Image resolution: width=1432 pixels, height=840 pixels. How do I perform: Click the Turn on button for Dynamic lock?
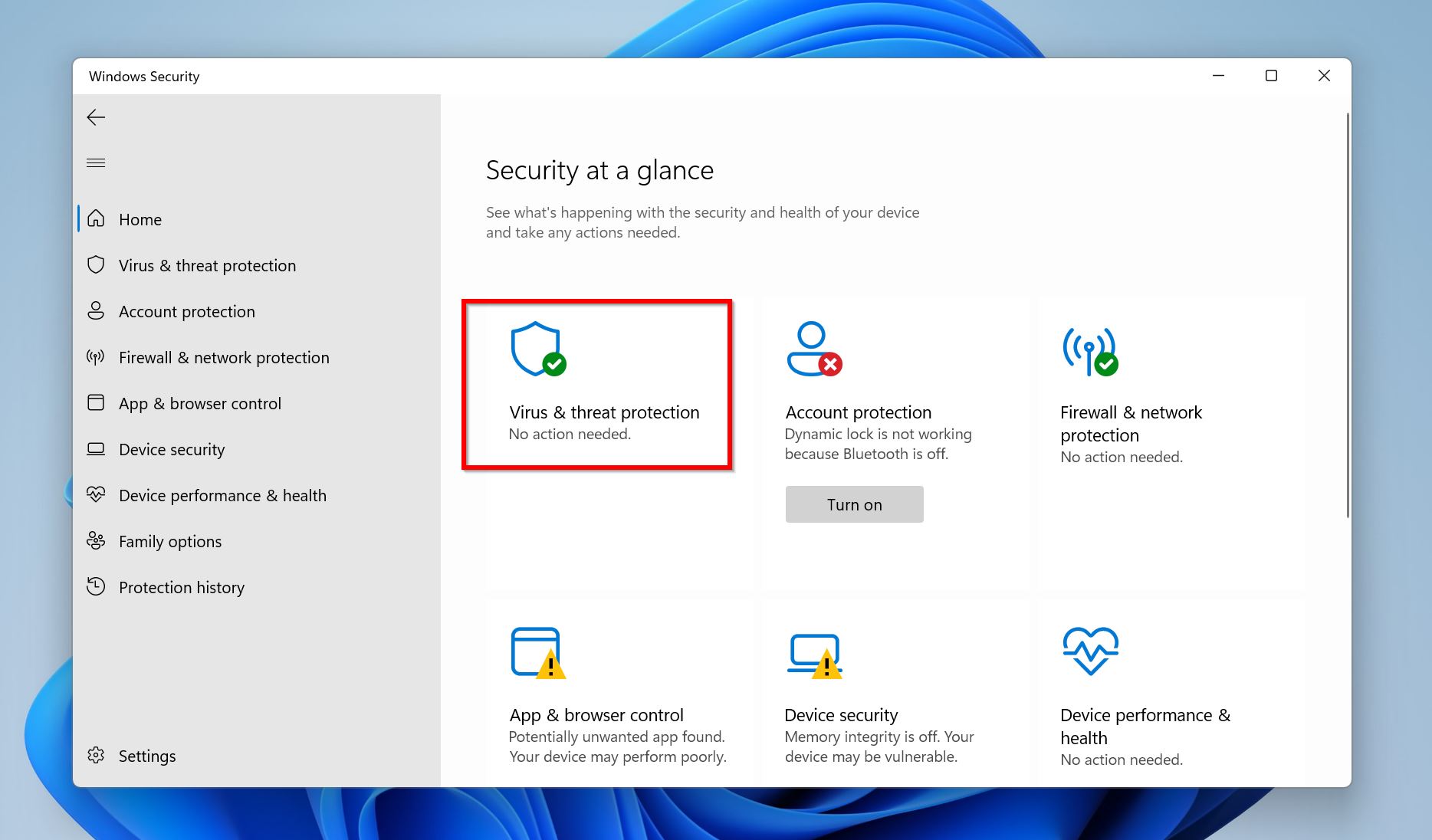[x=854, y=504]
